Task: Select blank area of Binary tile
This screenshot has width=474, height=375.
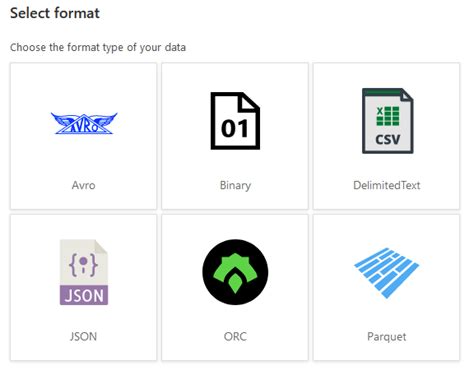Action: (235, 165)
